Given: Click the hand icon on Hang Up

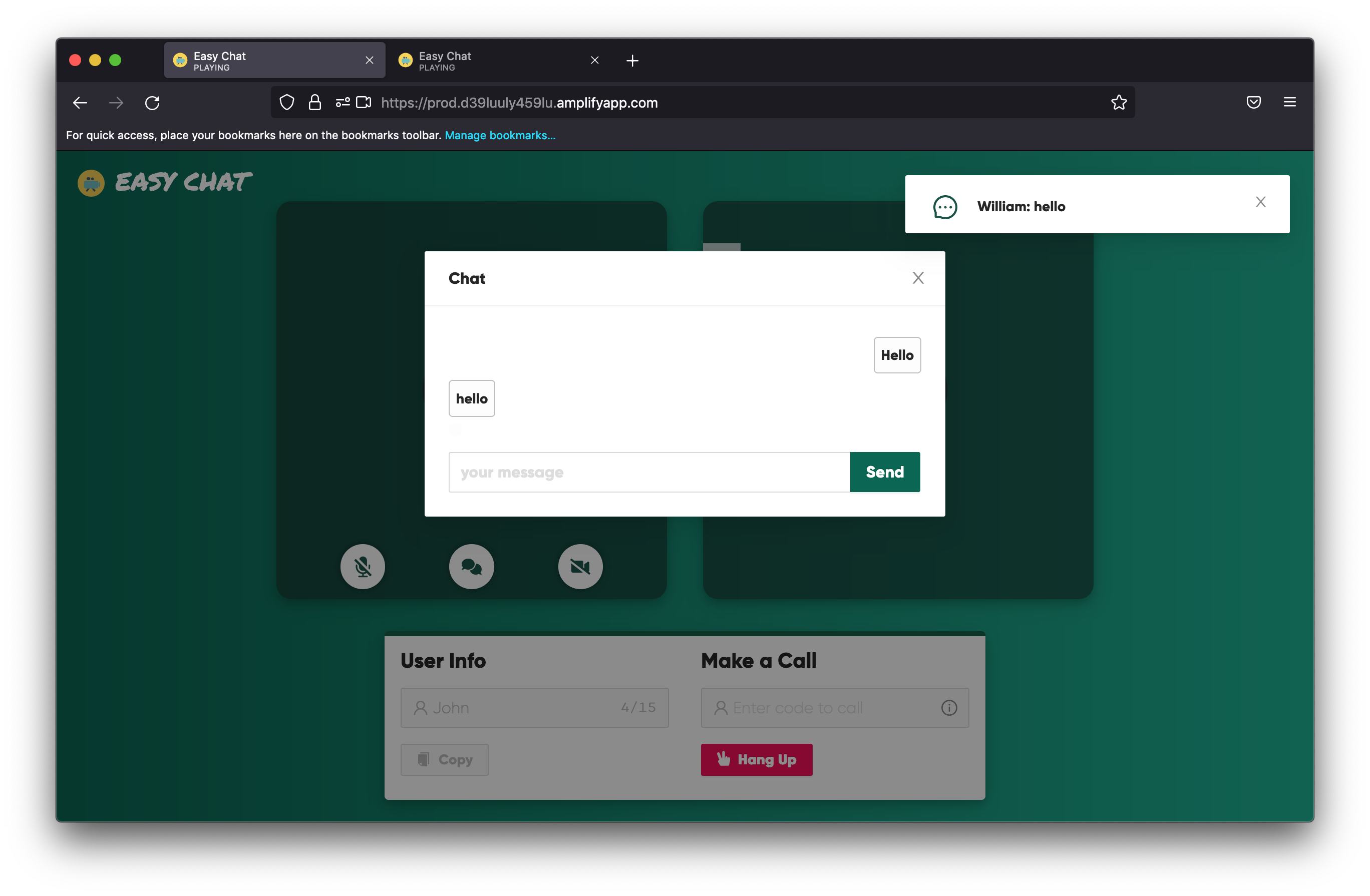Looking at the screenshot, I should [724, 759].
